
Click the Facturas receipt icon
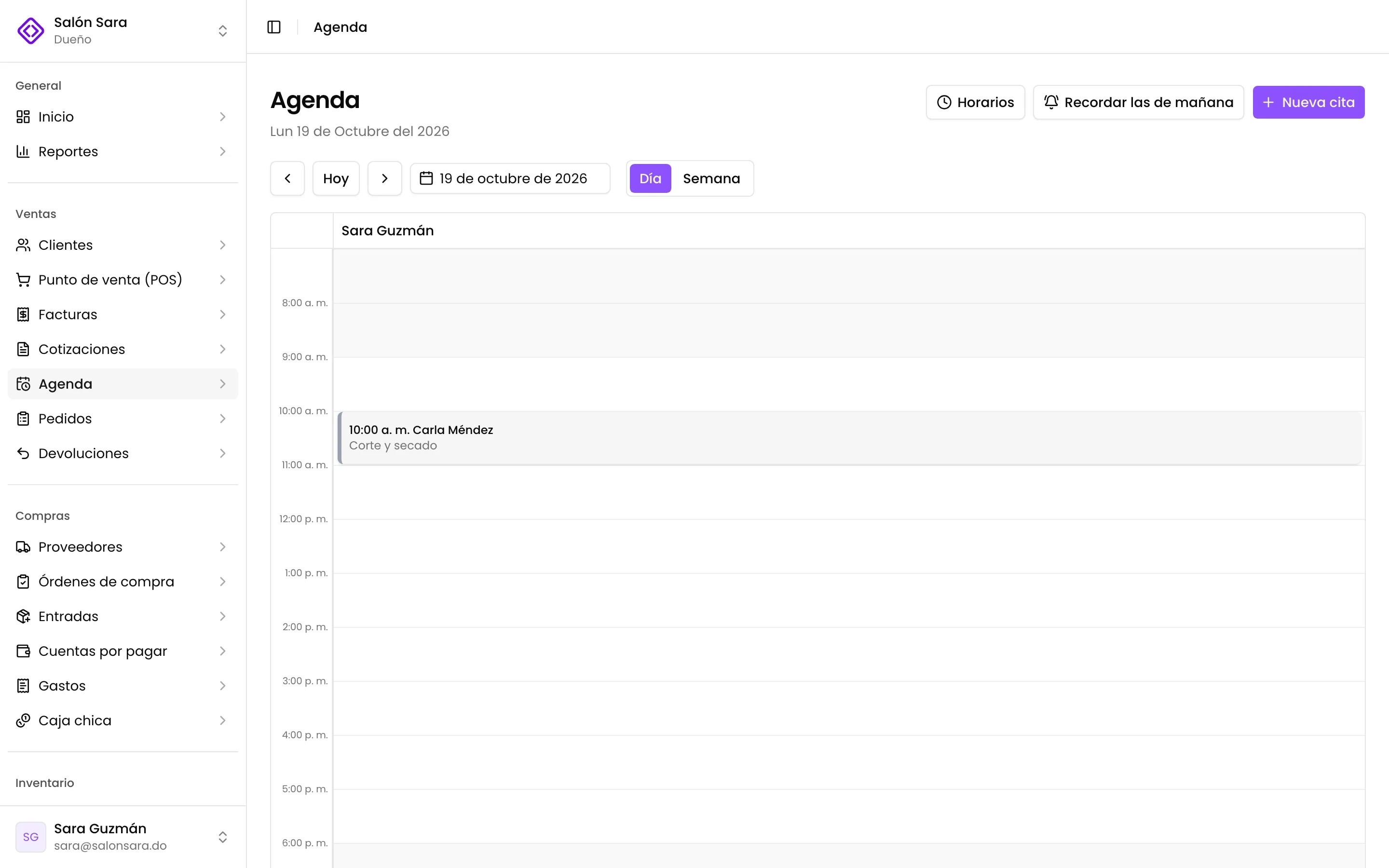click(x=23, y=314)
